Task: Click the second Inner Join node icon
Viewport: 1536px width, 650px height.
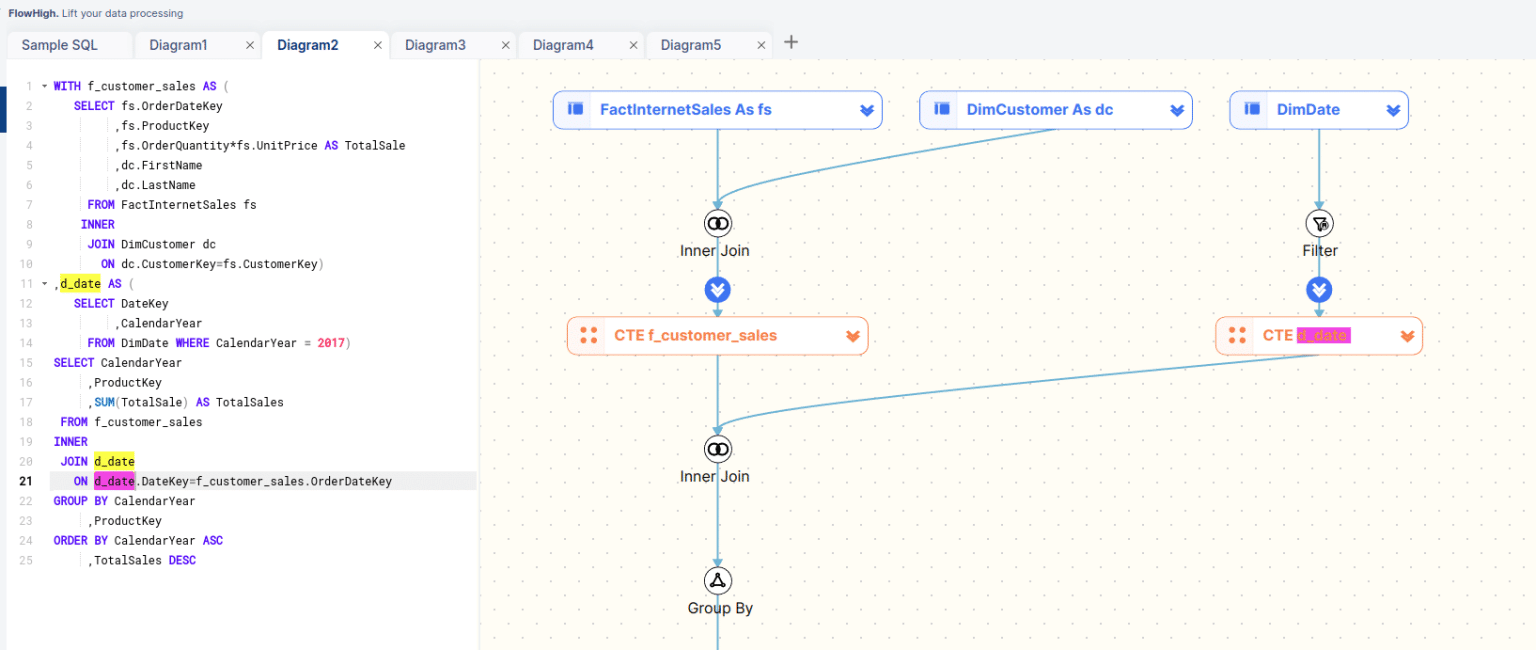Action: [717, 449]
